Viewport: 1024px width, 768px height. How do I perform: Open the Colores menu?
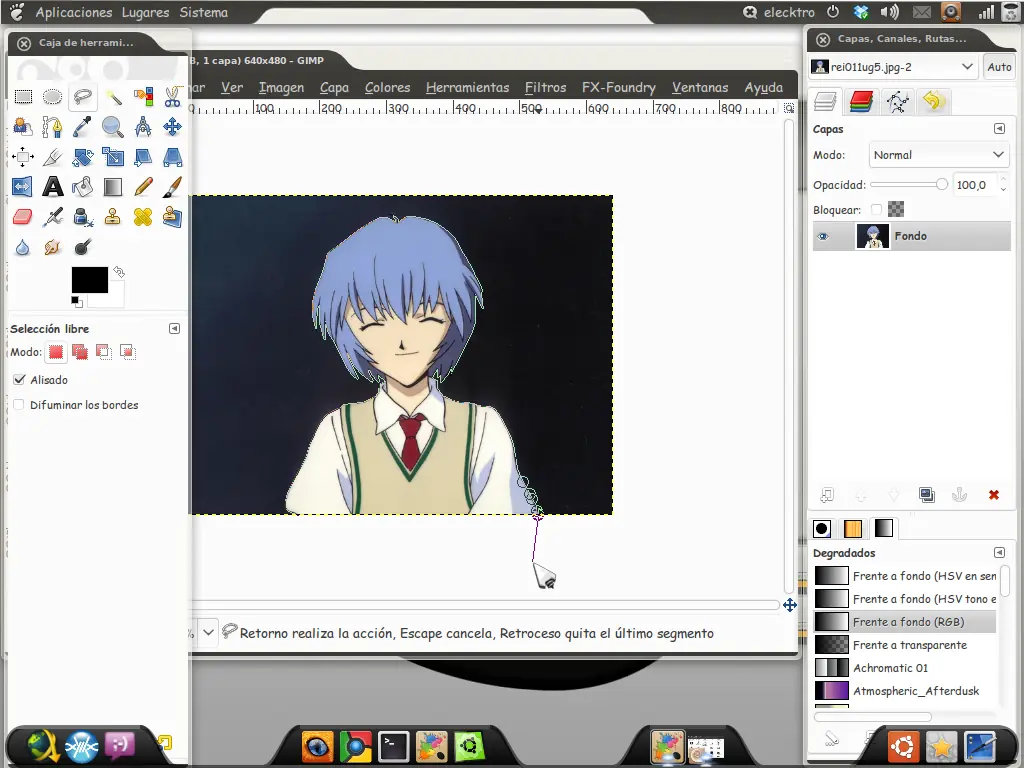coord(387,88)
